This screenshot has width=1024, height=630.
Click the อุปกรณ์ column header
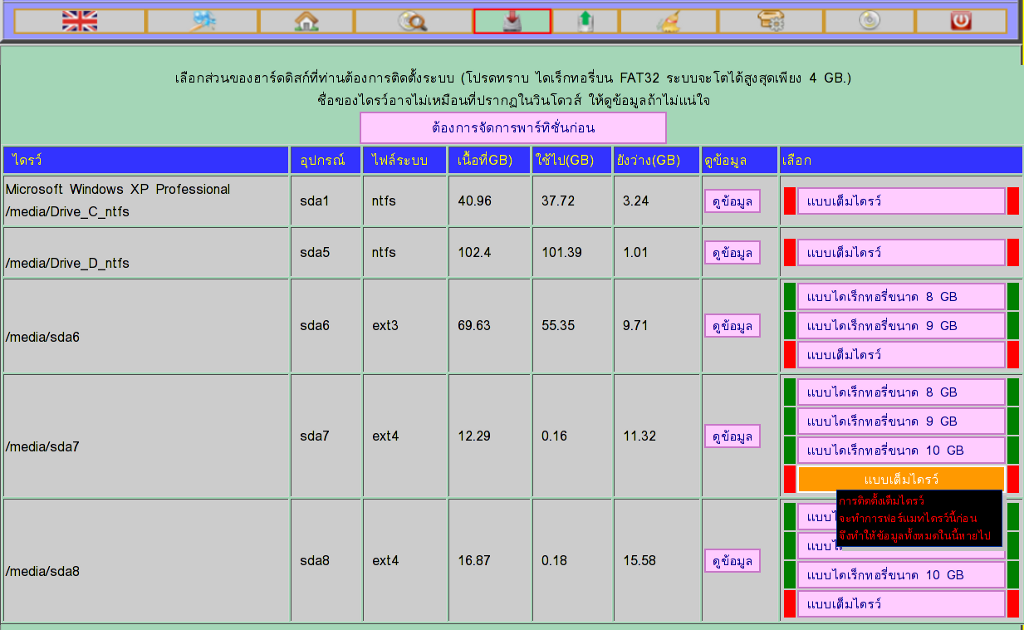point(326,160)
